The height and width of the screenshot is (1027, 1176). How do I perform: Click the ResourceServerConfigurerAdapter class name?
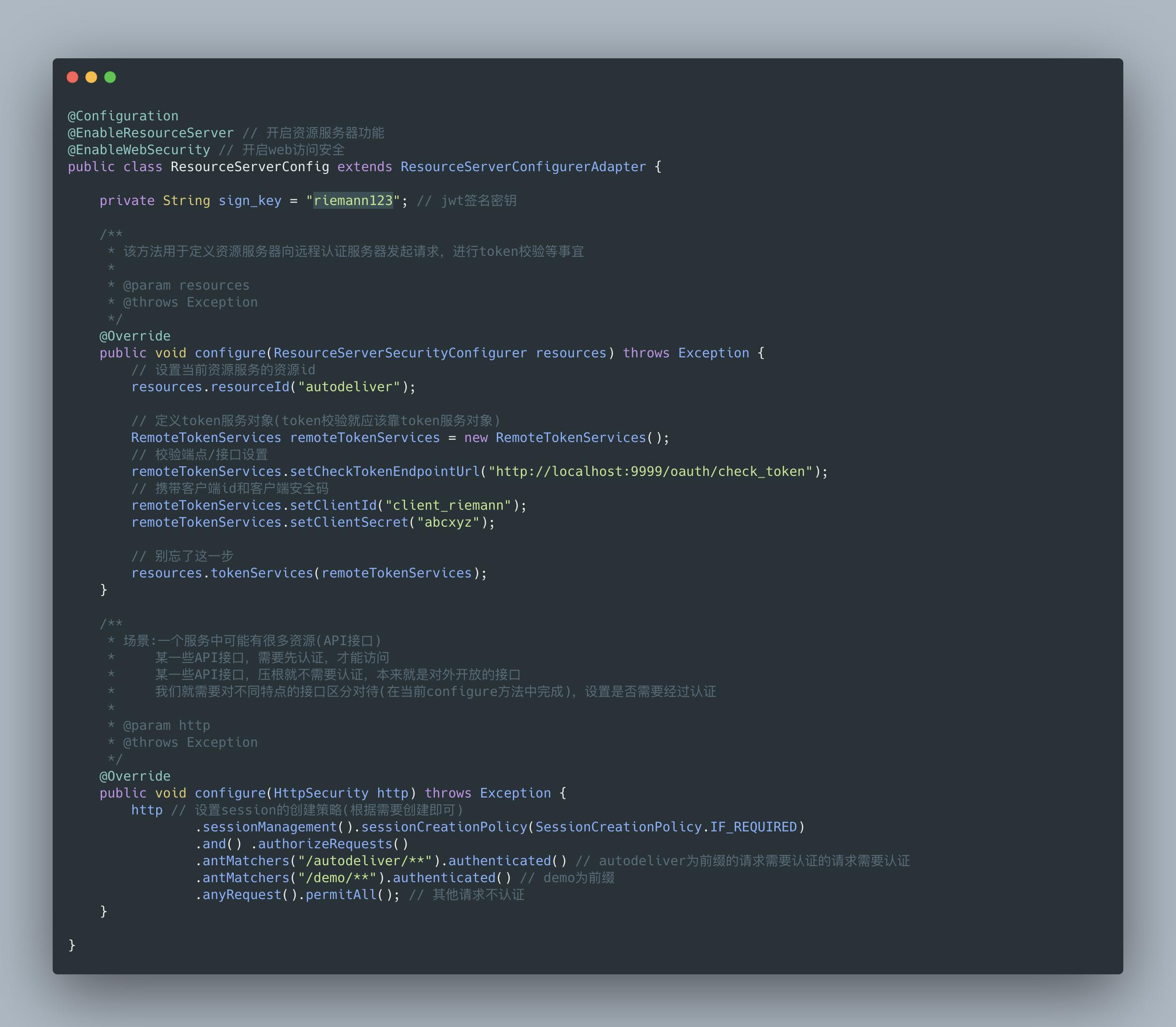pyautogui.click(x=523, y=167)
